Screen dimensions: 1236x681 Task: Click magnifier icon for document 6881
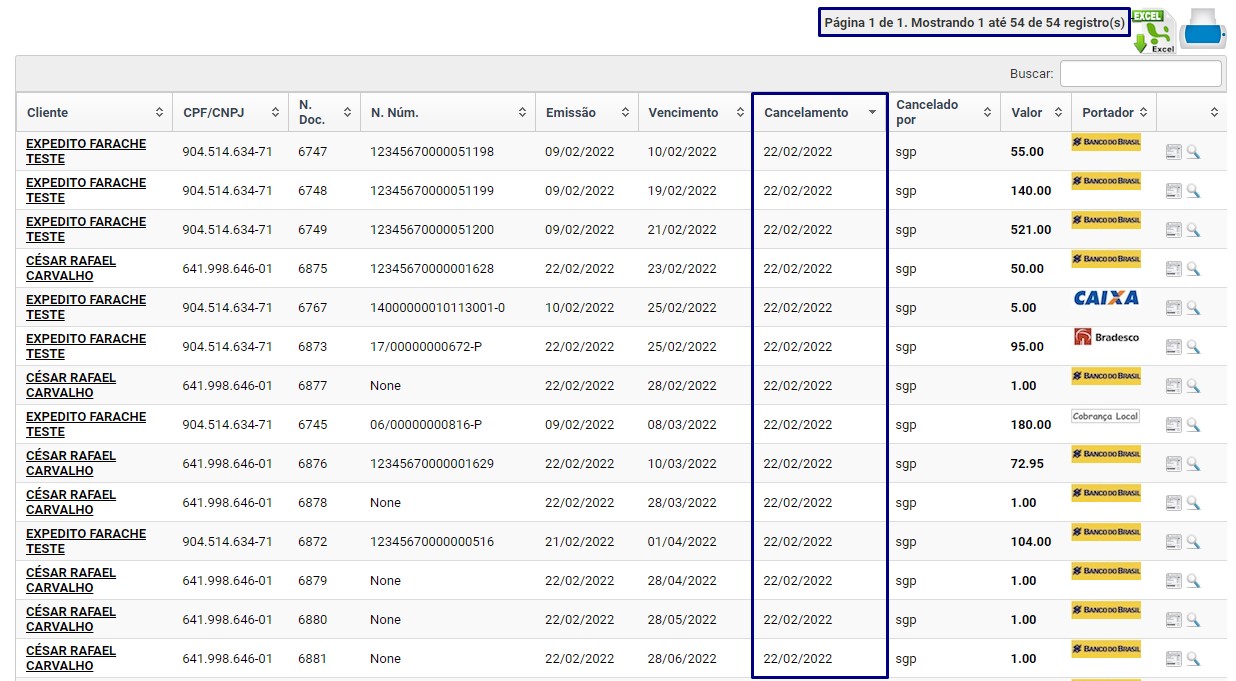click(x=1192, y=659)
